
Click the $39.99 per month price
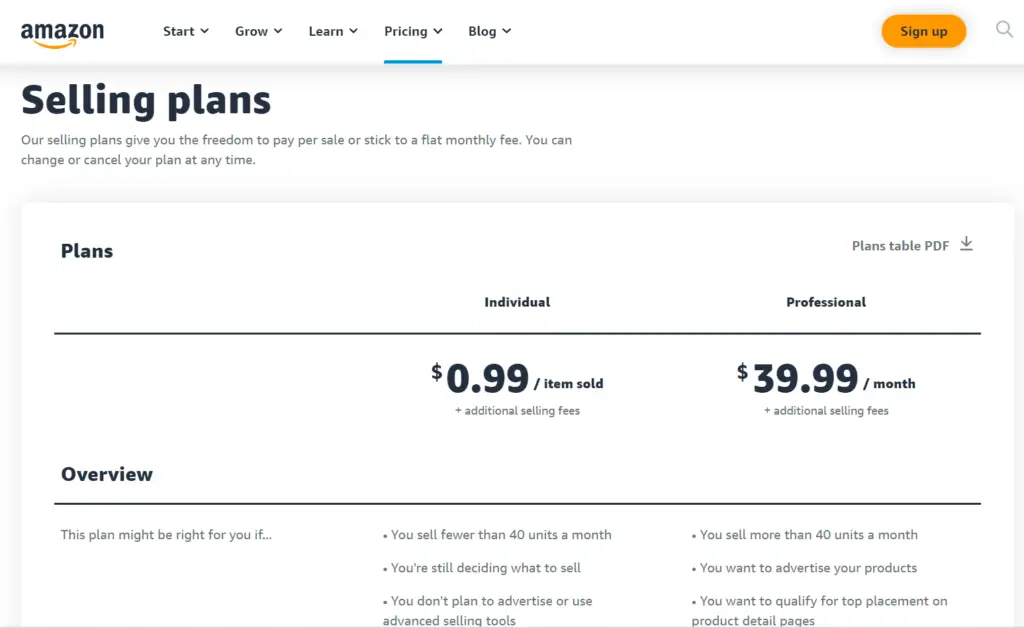826,379
